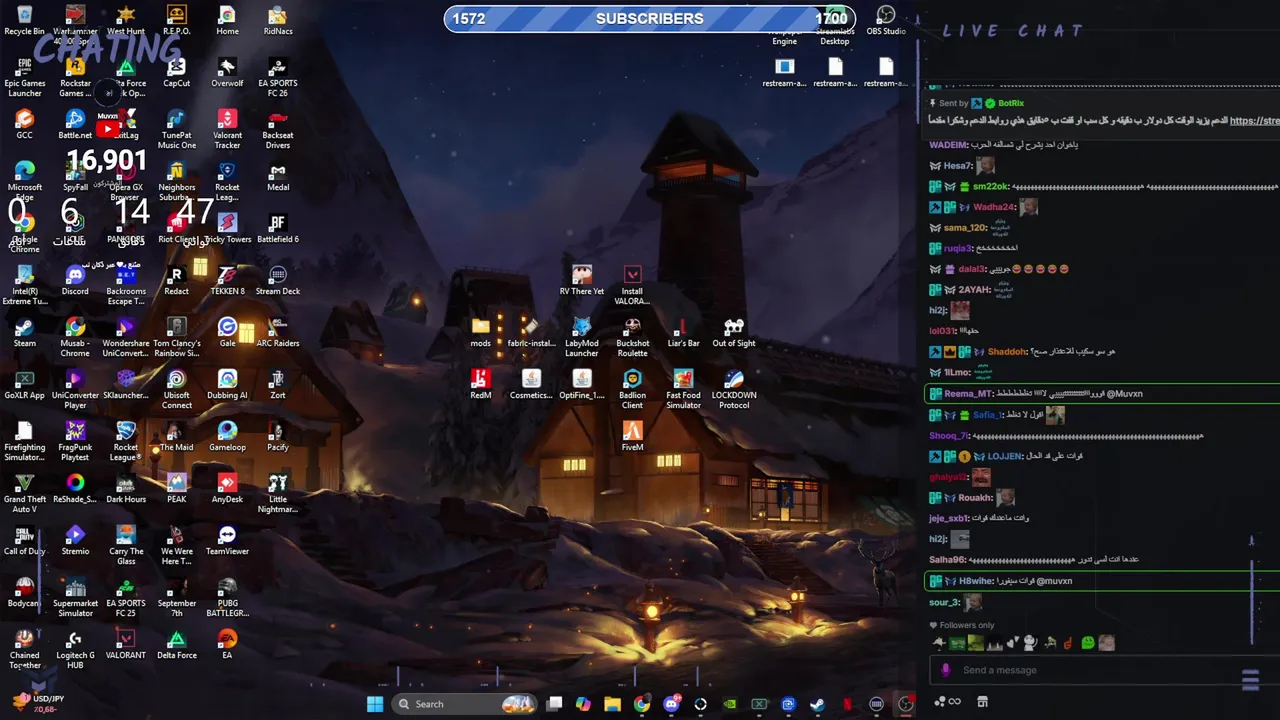
Task: Open the OBS Studio desktop shortcut
Action: pos(886,20)
